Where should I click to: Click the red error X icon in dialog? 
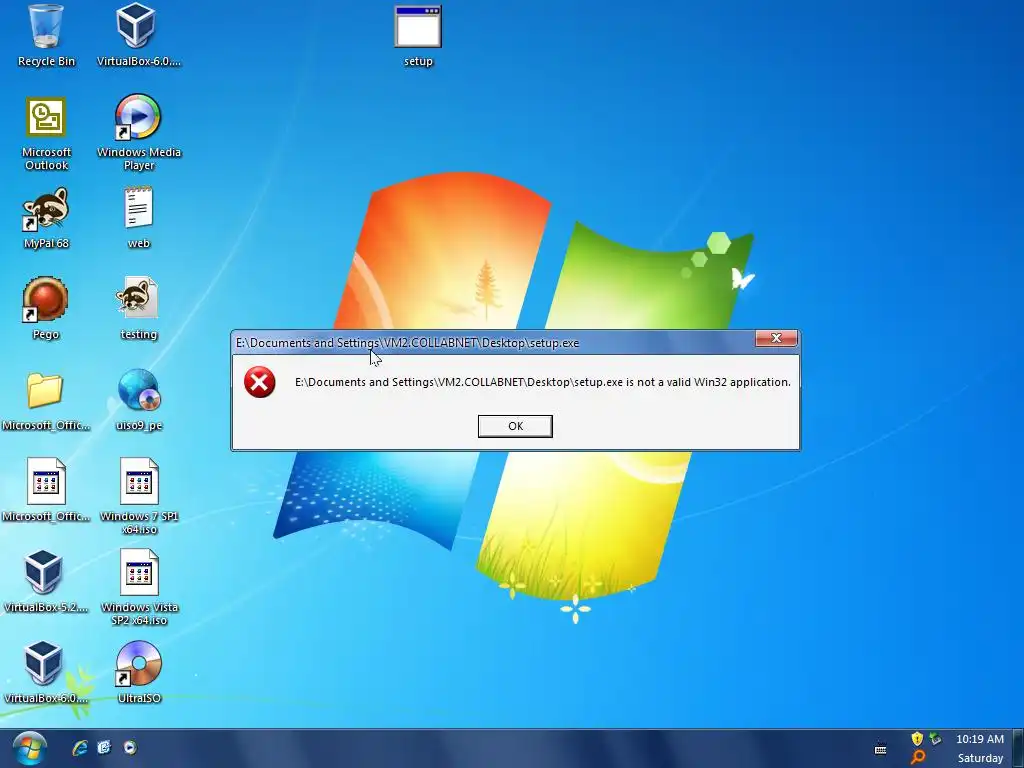click(x=259, y=382)
